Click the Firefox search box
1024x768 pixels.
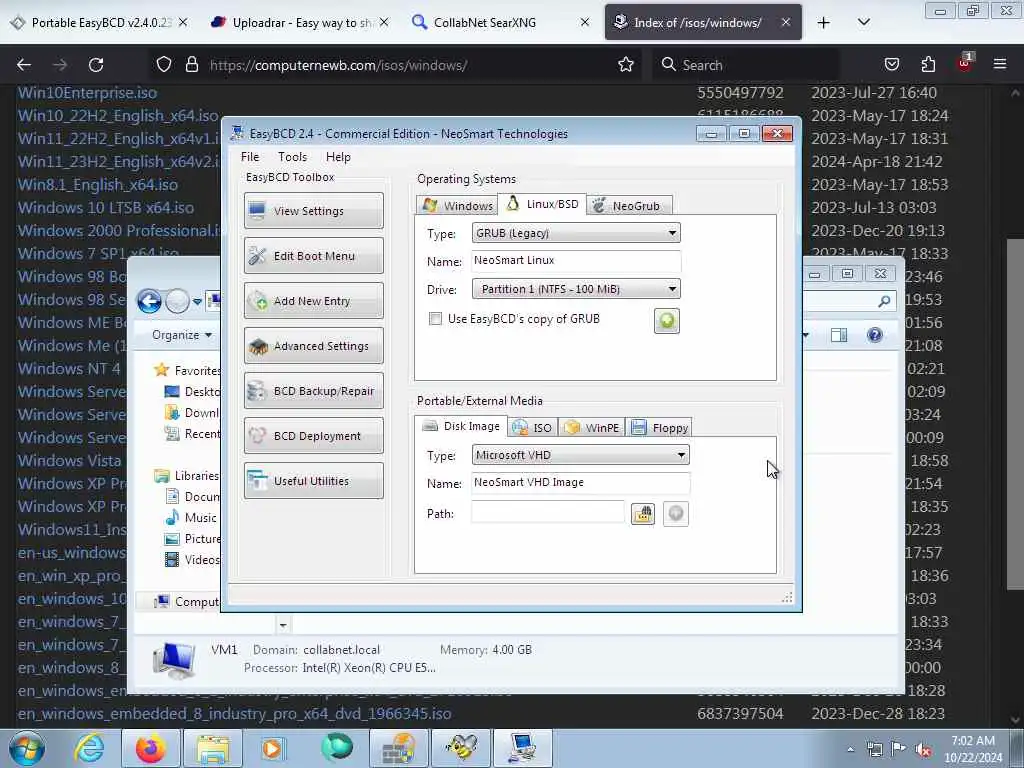coord(745,65)
